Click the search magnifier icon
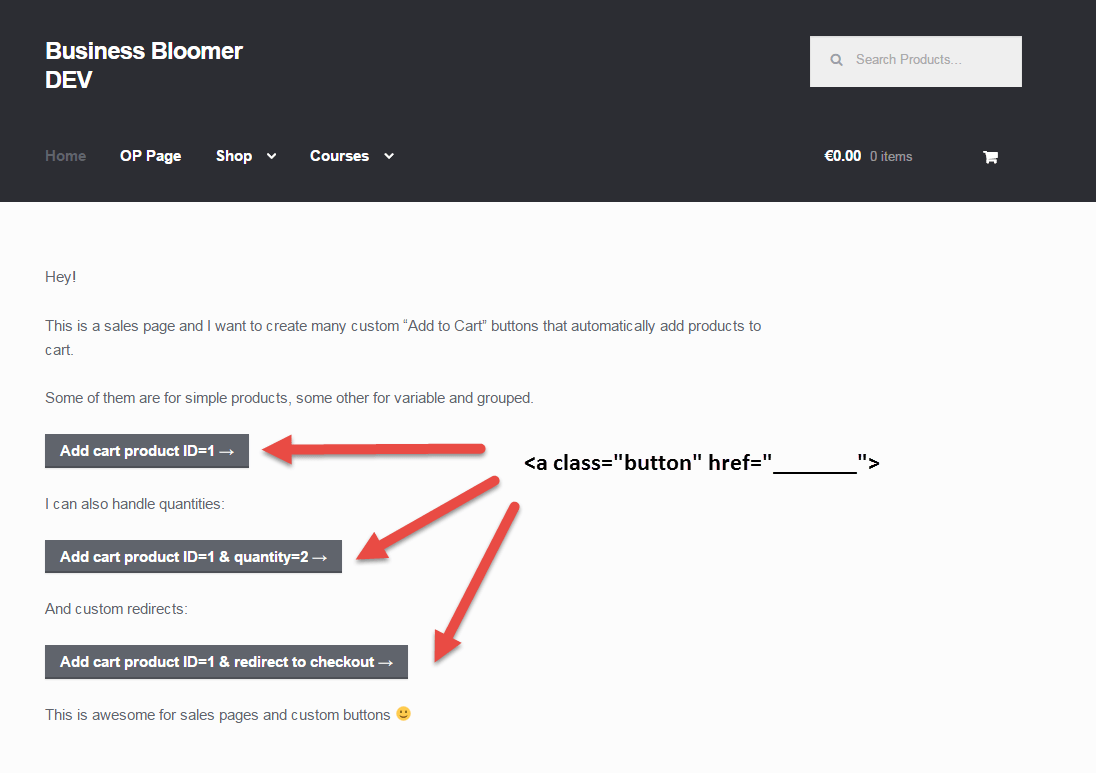Image resolution: width=1096 pixels, height=773 pixels. click(x=836, y=59)
